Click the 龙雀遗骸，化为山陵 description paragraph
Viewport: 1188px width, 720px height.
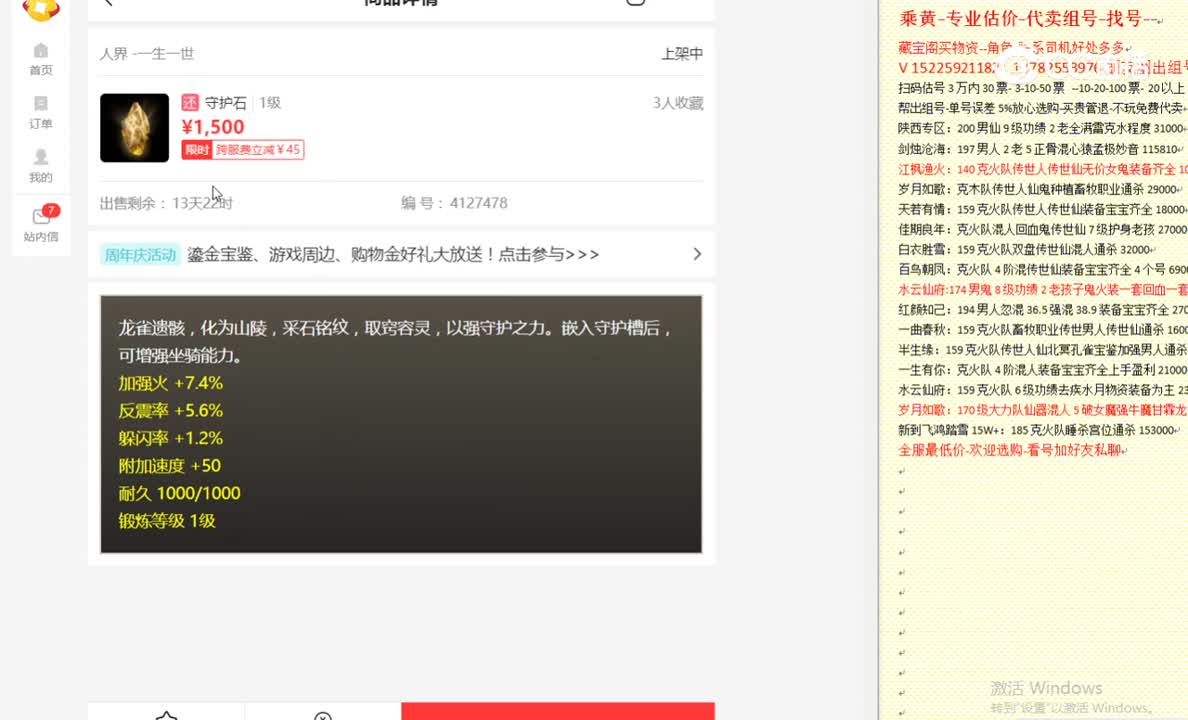click(x=395, y=341)
